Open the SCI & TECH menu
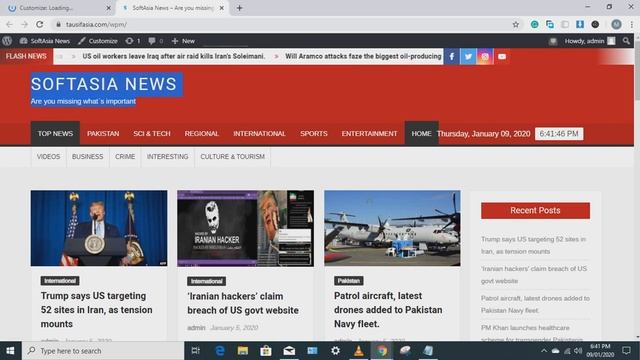The width and height of the screenshot is (640, 360). click(151, 133)
